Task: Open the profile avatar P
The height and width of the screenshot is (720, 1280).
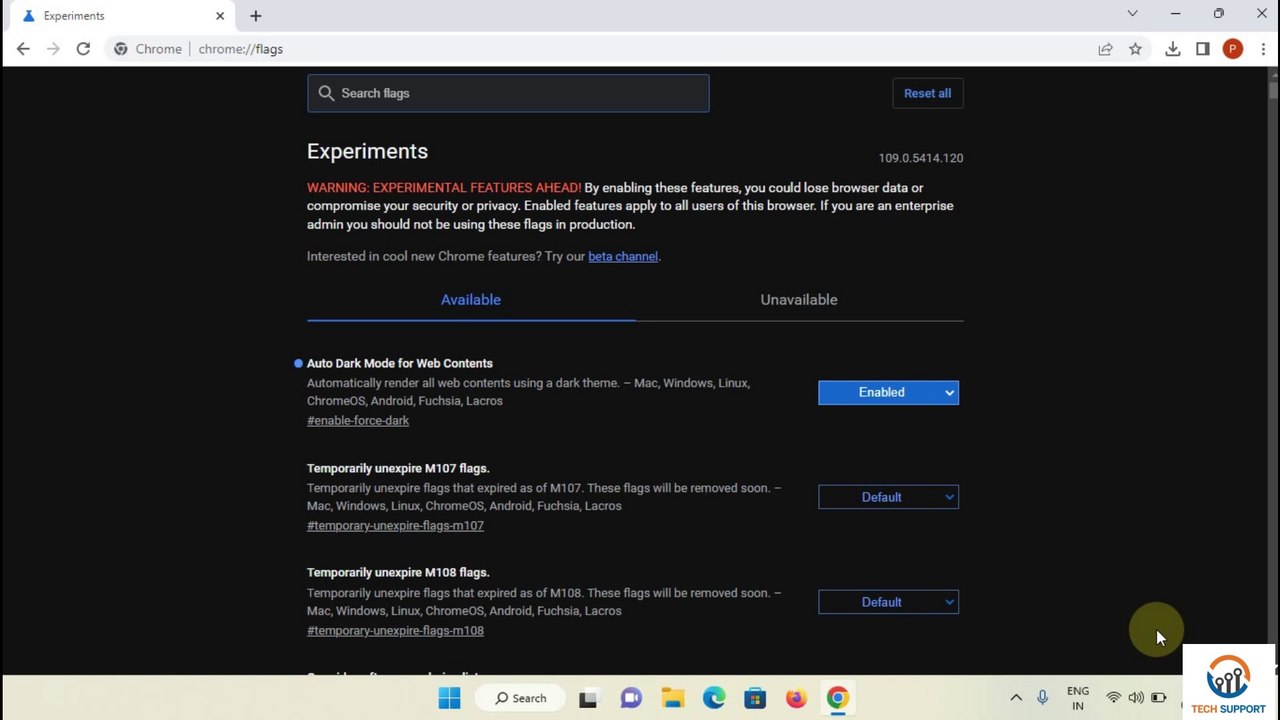Action: (x=1233, y=49)
